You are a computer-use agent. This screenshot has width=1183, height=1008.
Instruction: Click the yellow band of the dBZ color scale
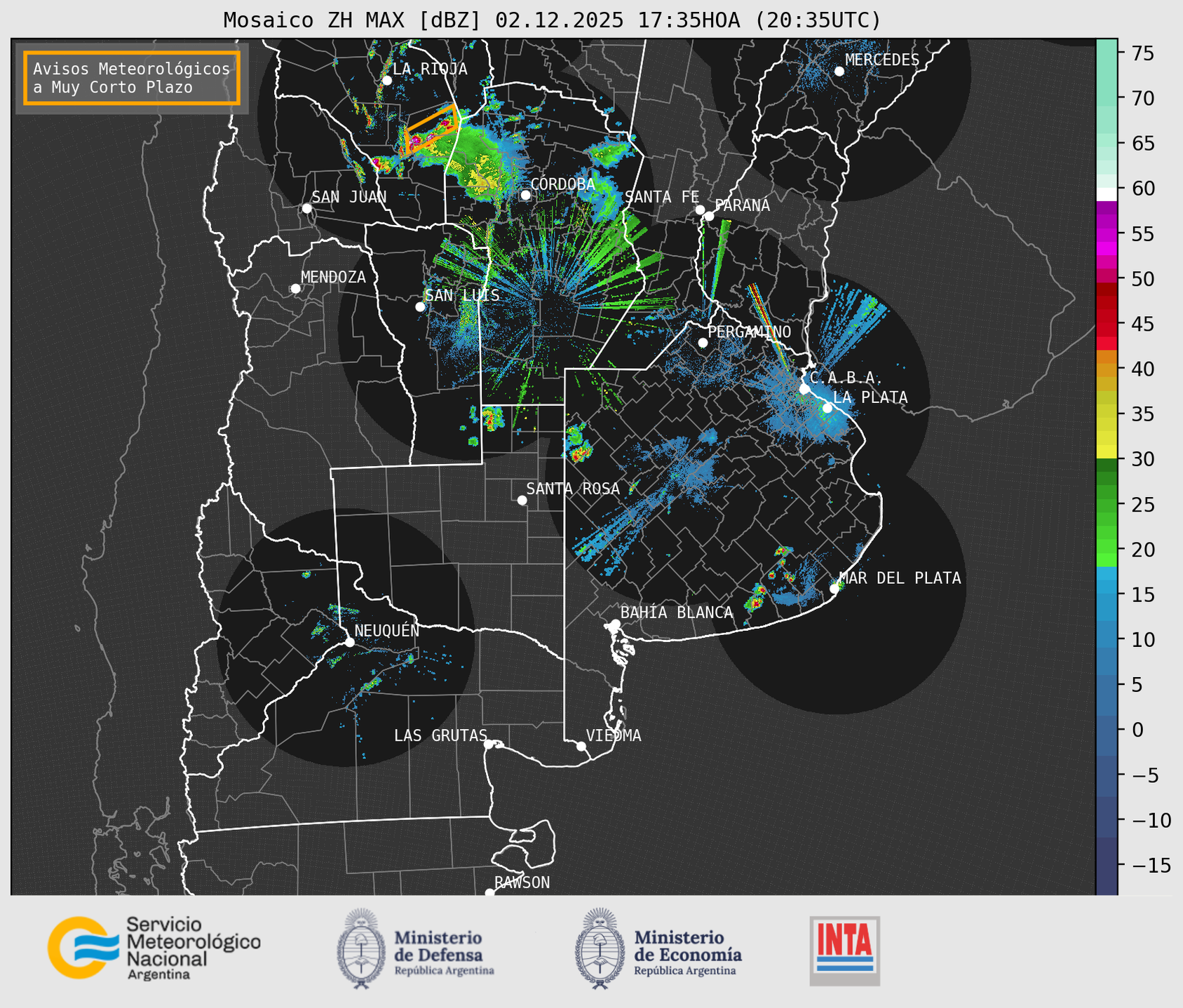(1107, 423)
